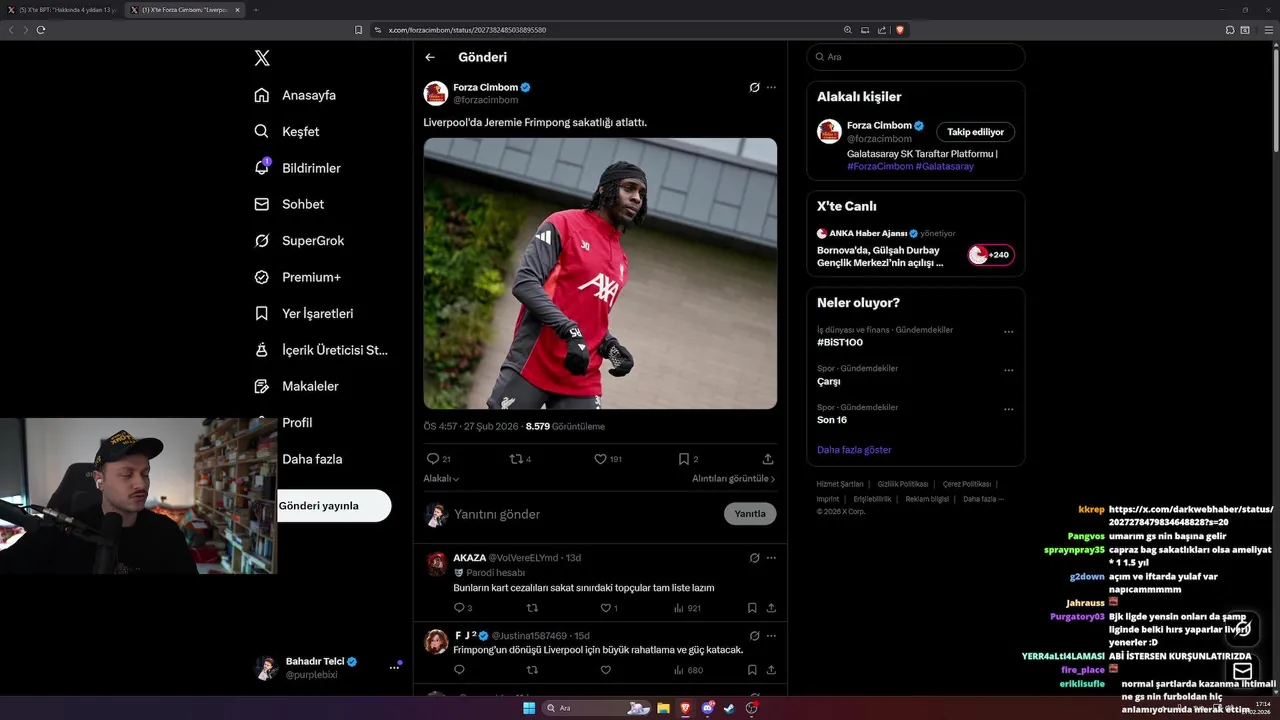The height and width of the screenshot is (720, 1280).
Task: Open Premium+ in the sidebar
Action: click(x=297, y=277)
